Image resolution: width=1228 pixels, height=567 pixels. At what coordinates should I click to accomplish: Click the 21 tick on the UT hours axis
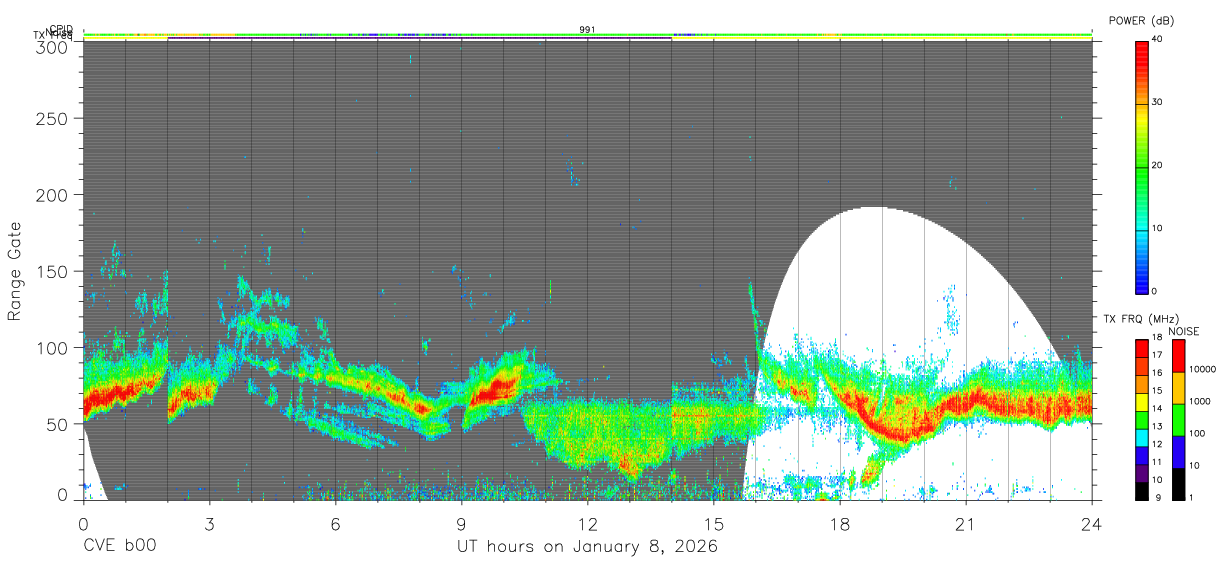966,523
